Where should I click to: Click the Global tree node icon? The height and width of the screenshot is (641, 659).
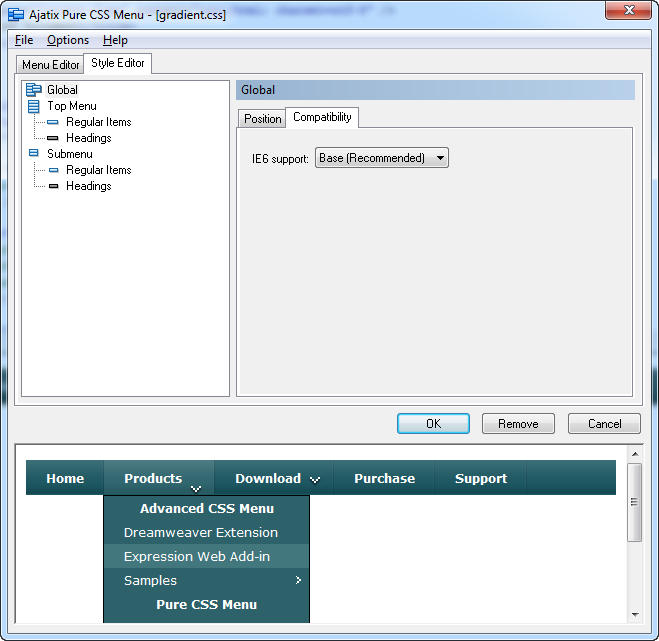tap(34, 90)
